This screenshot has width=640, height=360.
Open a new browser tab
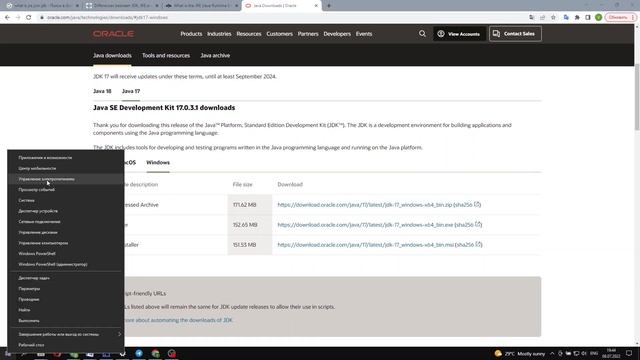pyautogui.click(x=329, y=6)
